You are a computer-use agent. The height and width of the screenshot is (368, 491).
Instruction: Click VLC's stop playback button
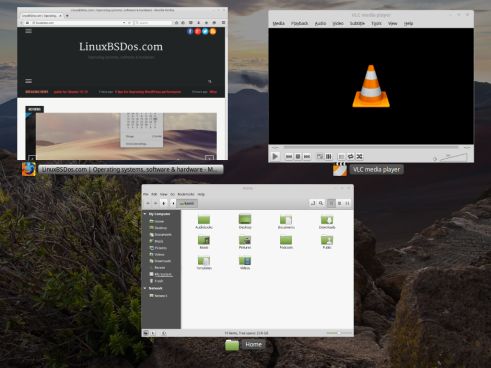tap(298, 156)
